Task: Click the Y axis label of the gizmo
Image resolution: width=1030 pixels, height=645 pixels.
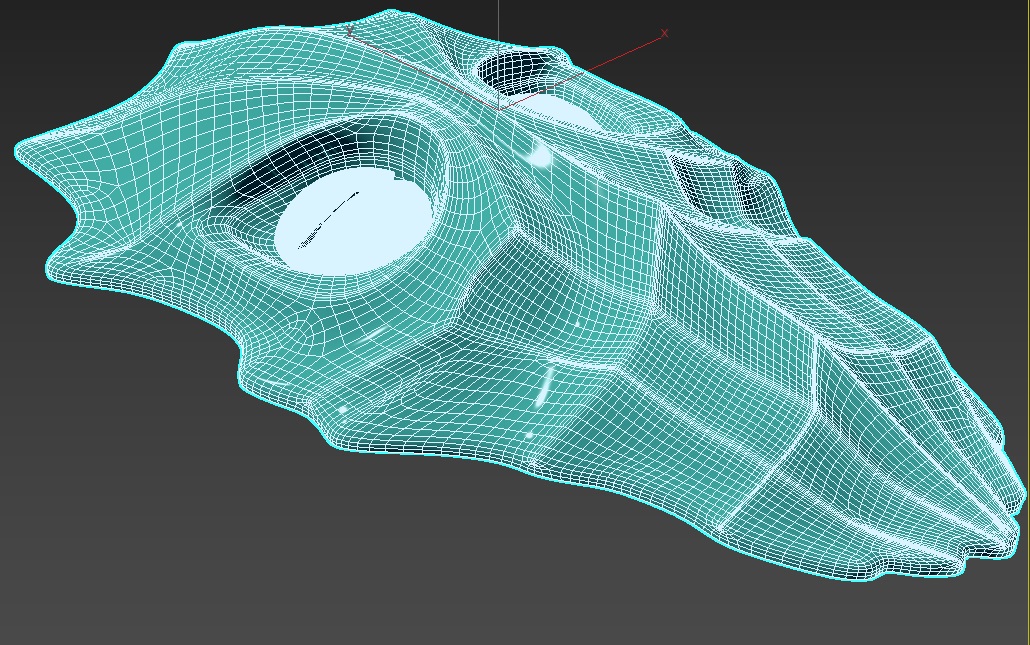Action: (349, 30)
